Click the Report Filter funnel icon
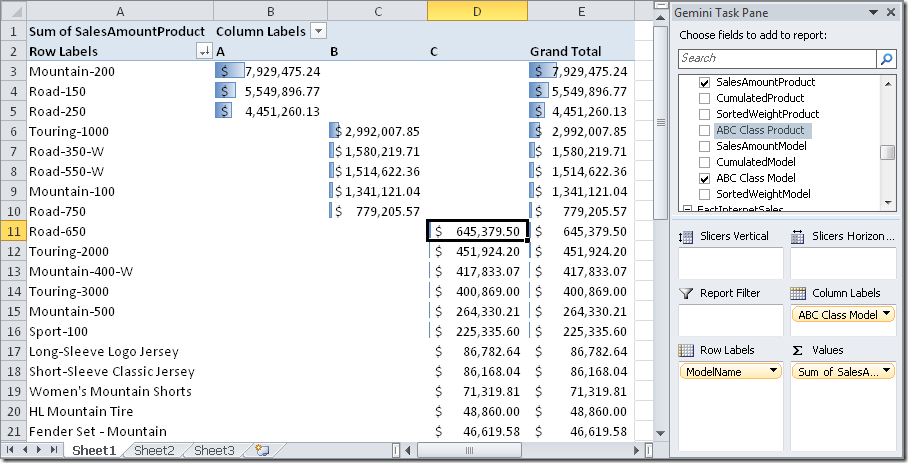This screenshot has width=908, height=463. click(686, 293)
